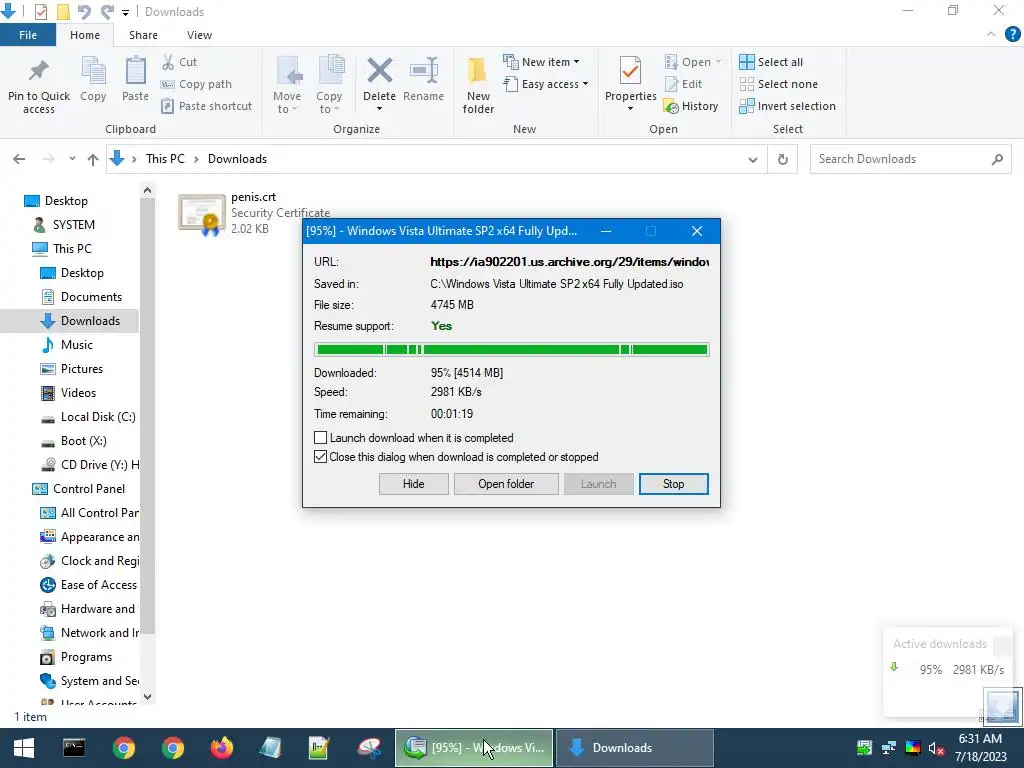Check Launch download when it is completed
The image size is (1024, 768).
pyautogui.click(x=321, y=438)
